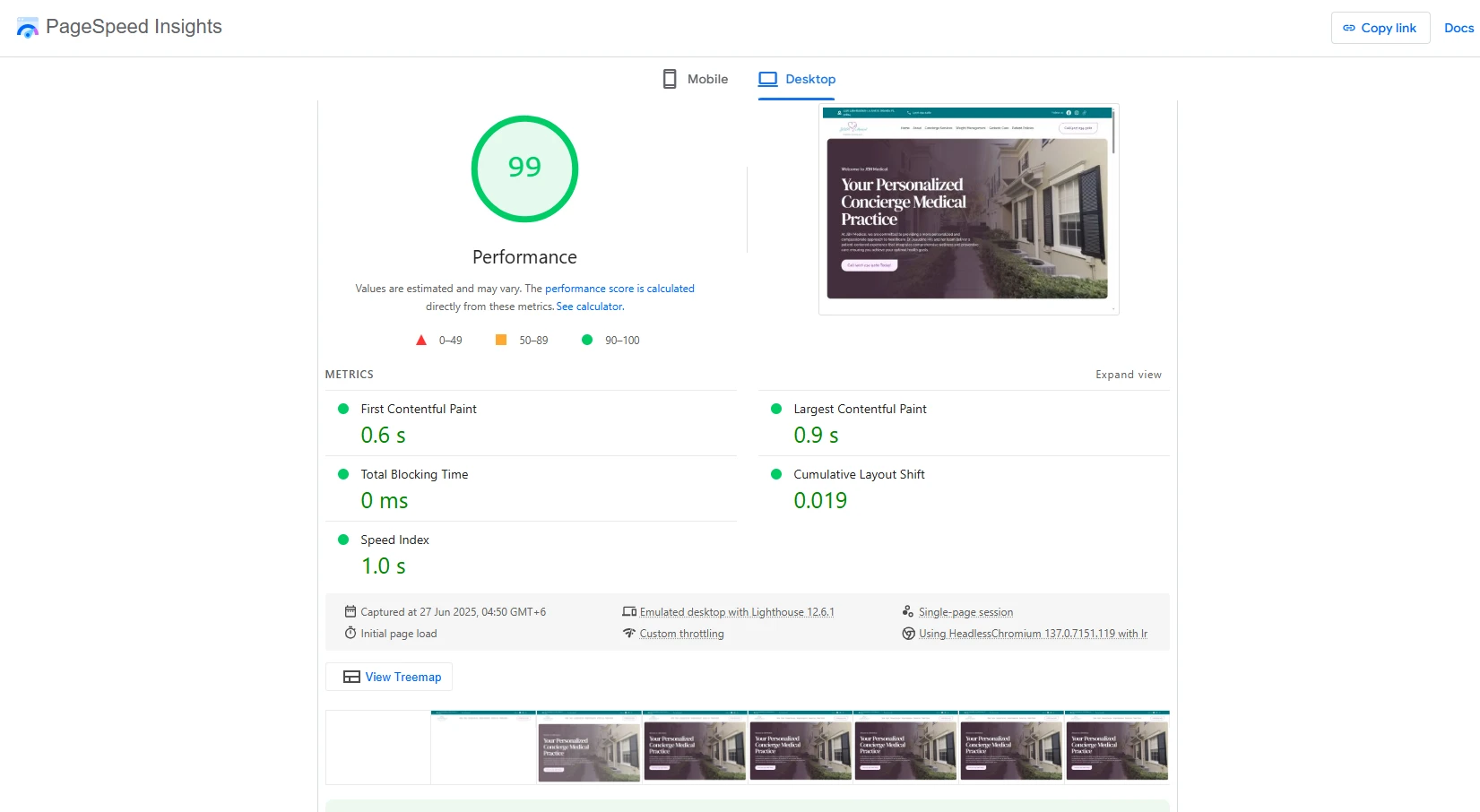Click the globe icon beside HeadlessChromium text
Image resolution: width=1480 pixels, height=812 pixels.
coord(908,633)
